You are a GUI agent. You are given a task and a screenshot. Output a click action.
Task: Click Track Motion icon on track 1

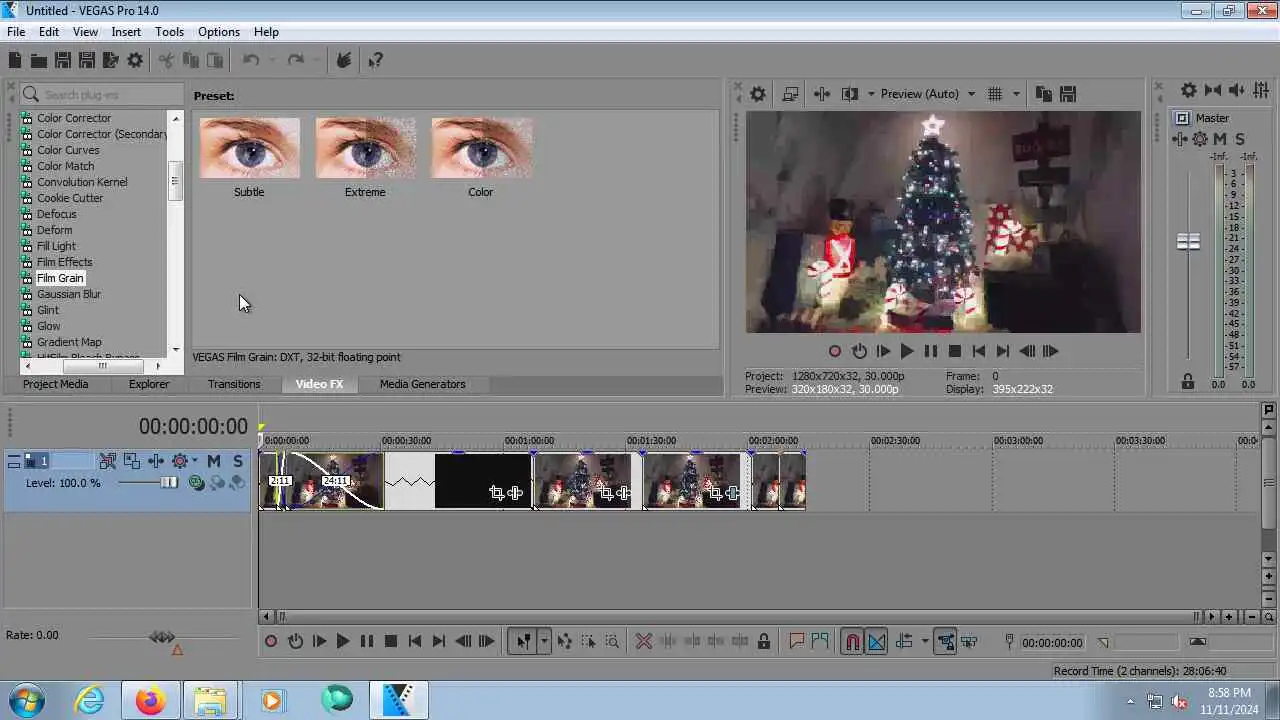(x=132, y=461)
